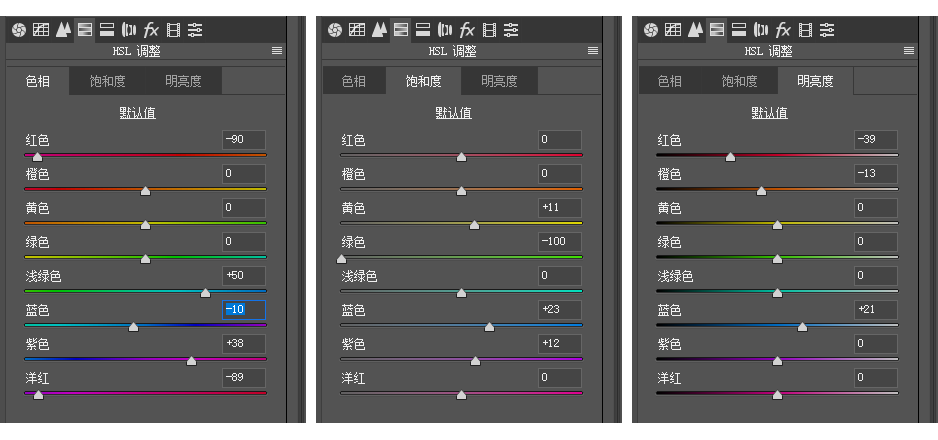Screen dimensions: 938x440
Task: Open Split Toning icon in Hue (色相) panel
Action: pos(107,30)
